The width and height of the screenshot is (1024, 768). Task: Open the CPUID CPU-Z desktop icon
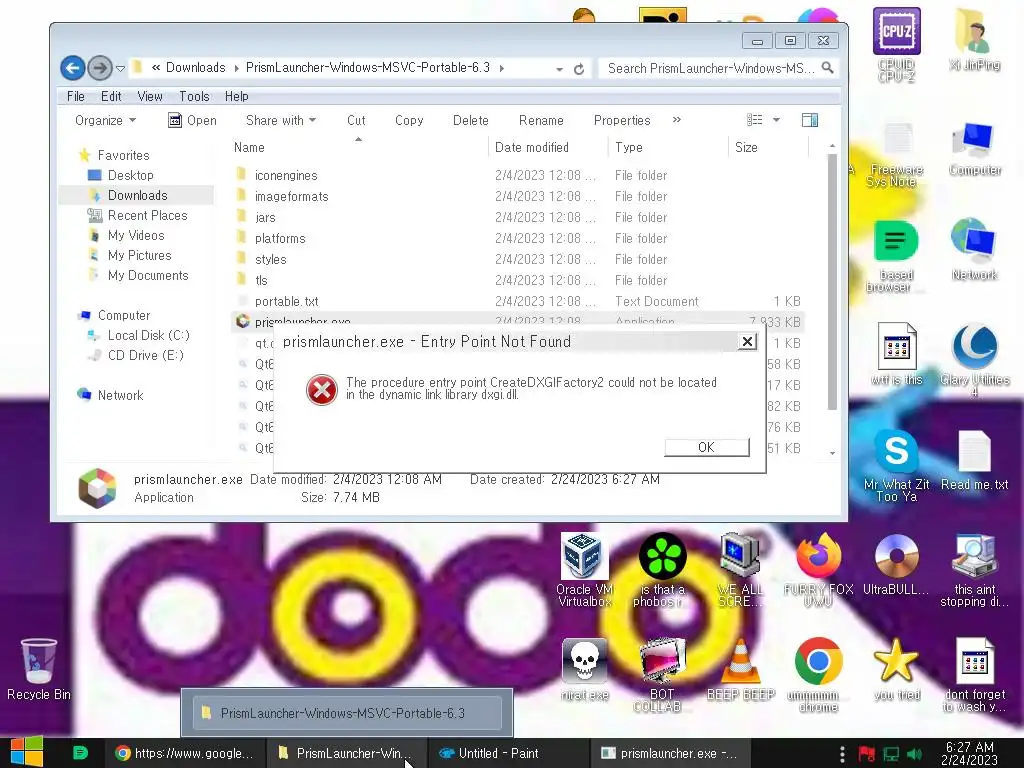coord(896,45)
